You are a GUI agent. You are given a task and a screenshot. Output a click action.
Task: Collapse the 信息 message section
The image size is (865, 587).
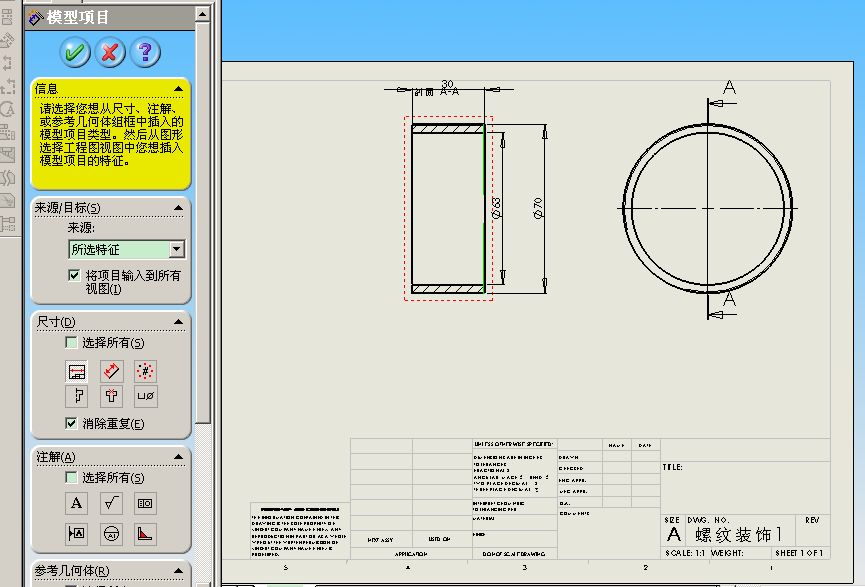click(178, 89)
